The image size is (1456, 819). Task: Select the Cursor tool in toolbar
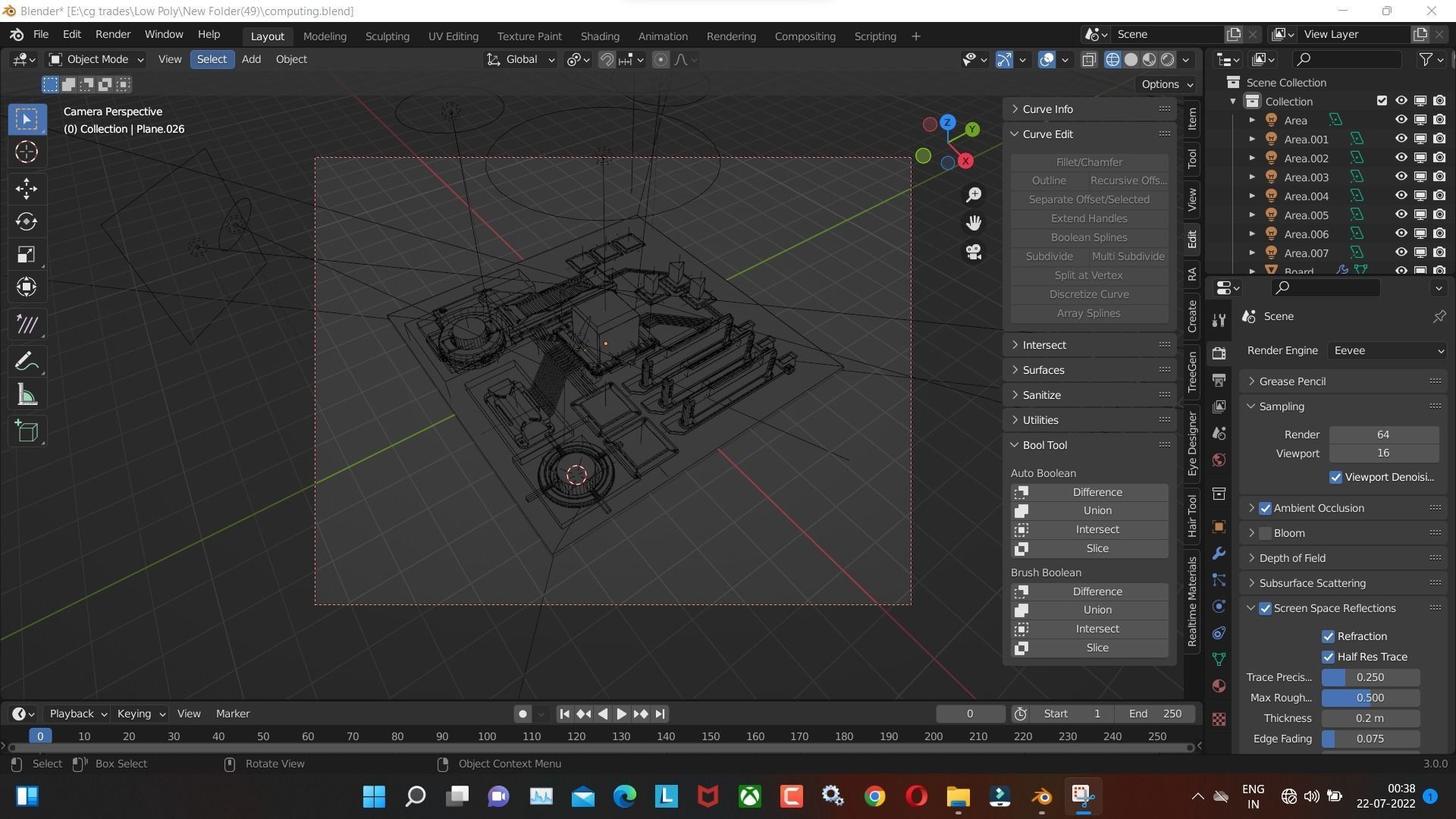(27, 152)
